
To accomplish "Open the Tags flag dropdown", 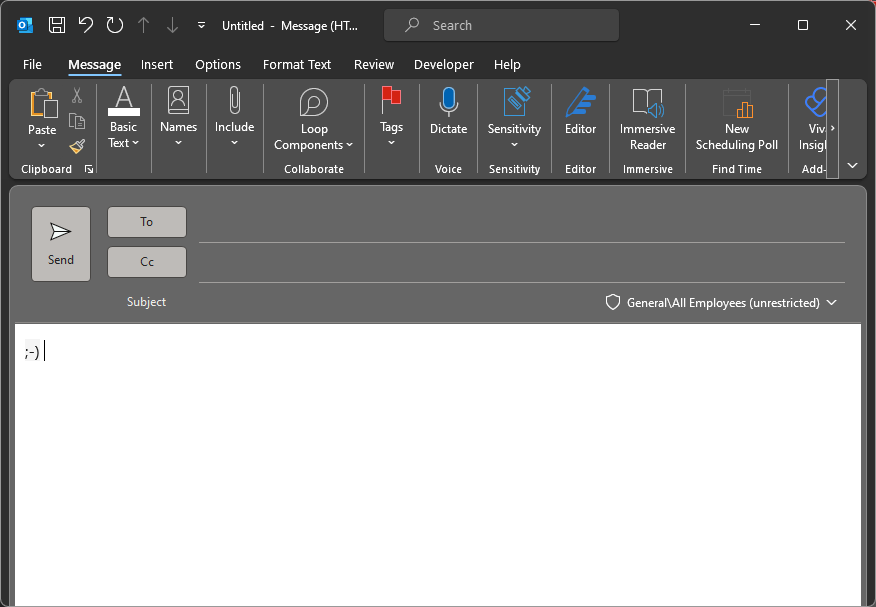I will pyautogui.click(x=391, y=117).
